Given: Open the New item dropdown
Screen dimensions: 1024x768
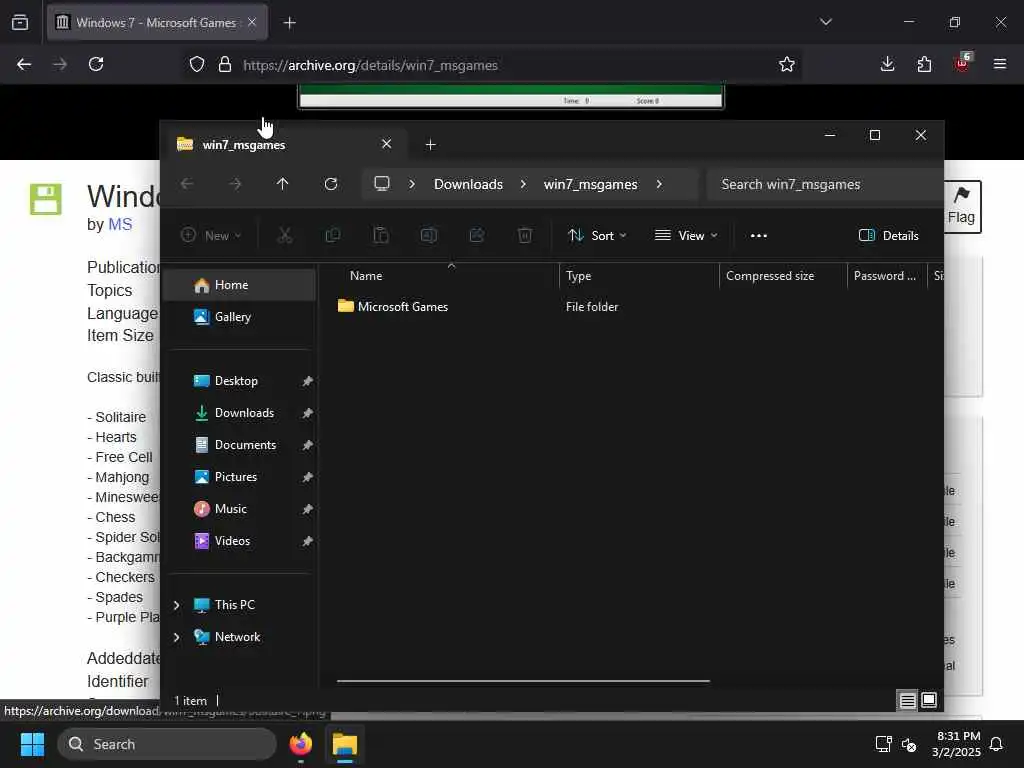Looking at the screenshot, I should [210, 236].
